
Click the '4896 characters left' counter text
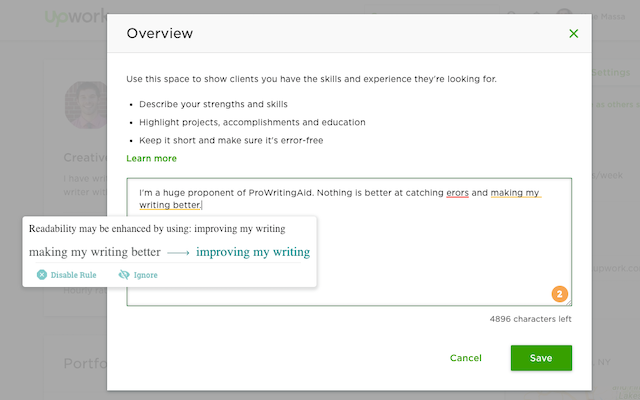pos(531,319)
